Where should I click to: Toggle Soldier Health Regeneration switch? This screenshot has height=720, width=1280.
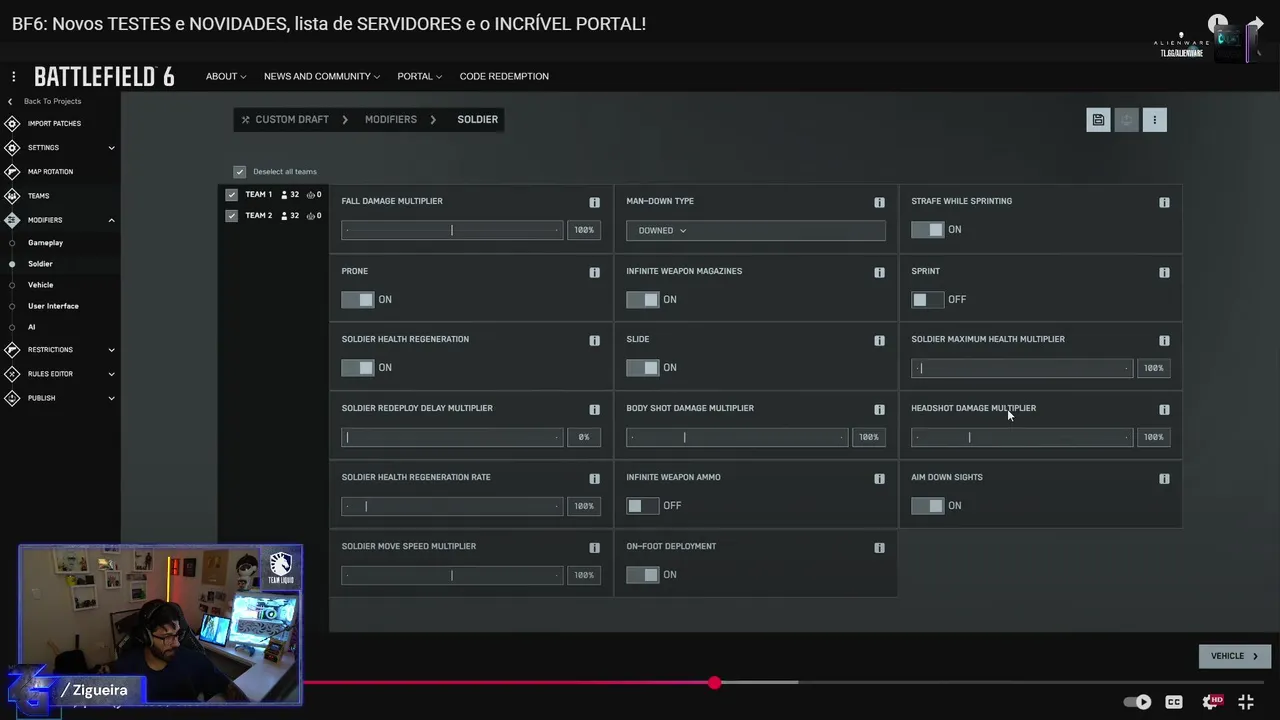point(357,367)
